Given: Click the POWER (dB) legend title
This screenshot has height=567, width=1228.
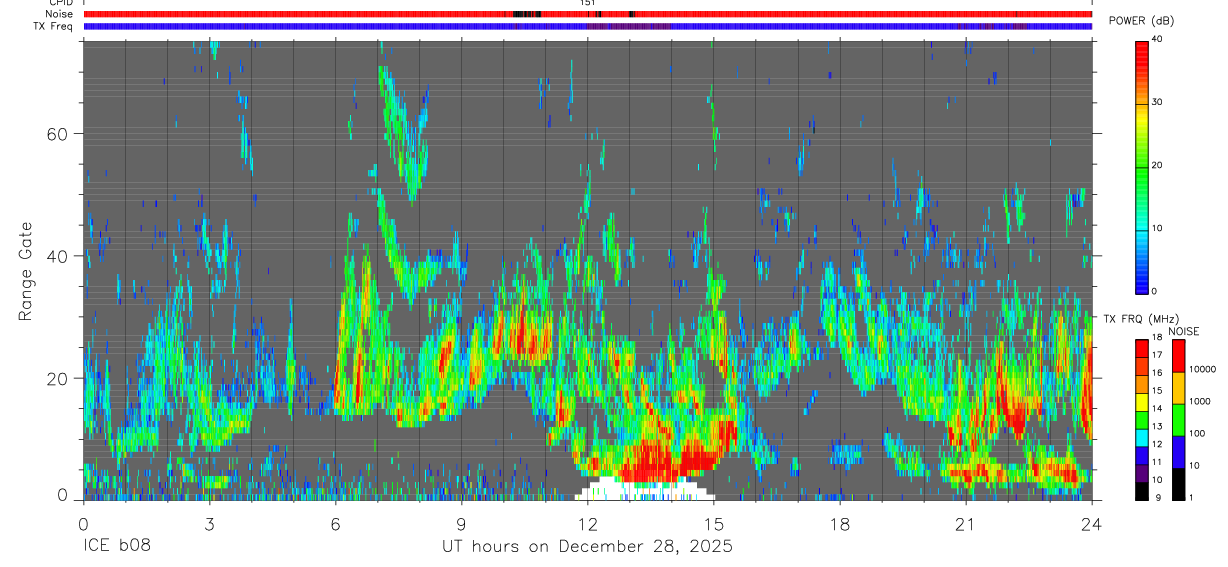Looking at the screenshot, I should (1141, 20).
